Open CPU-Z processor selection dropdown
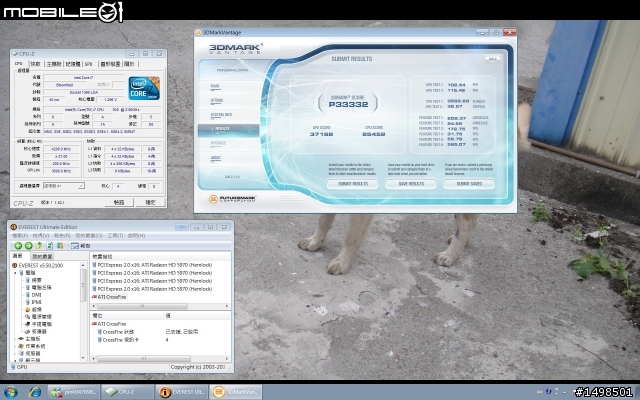 pos(64,186)
